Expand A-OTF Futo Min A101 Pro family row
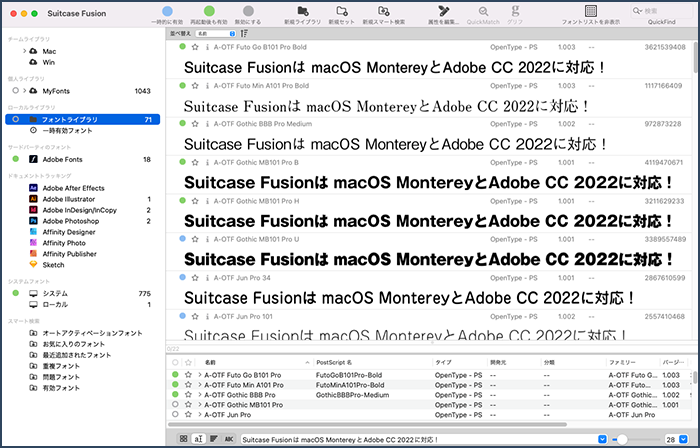700x448 pixels. pos(200,385)
